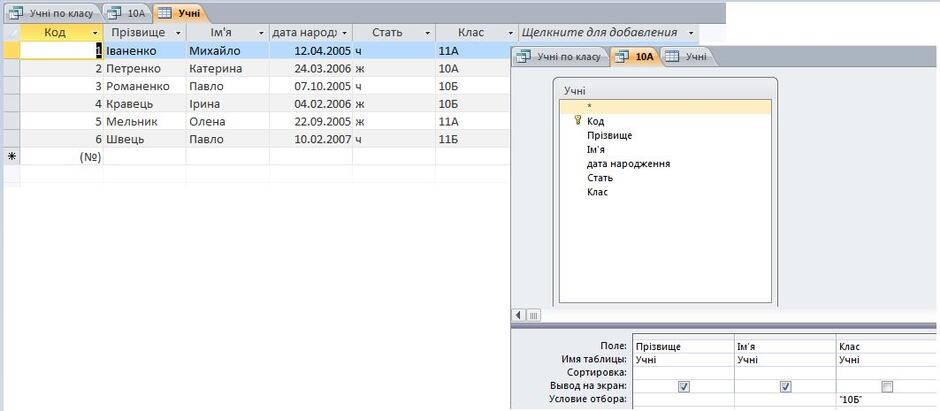Click the class cell '11Б'

pos(472,140)
